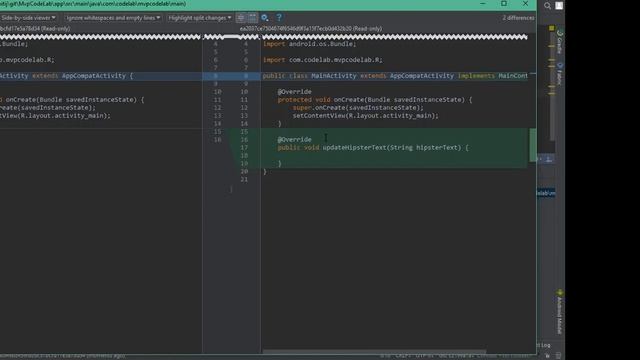Close the diff window
The image size is (640, 360).
[x=525, y=4]
